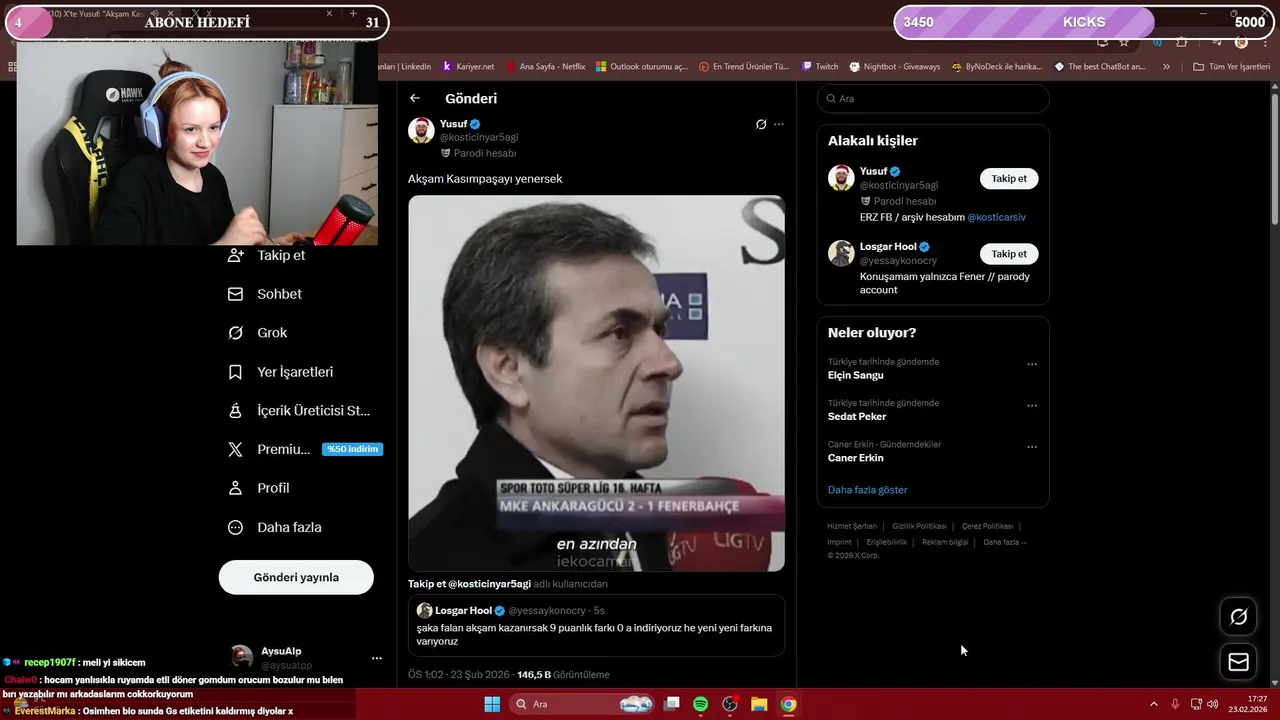The width and height of the screenshot is (1280, 720).
Task: Click the page scrollbar on the right
Action: point(1274,160)
